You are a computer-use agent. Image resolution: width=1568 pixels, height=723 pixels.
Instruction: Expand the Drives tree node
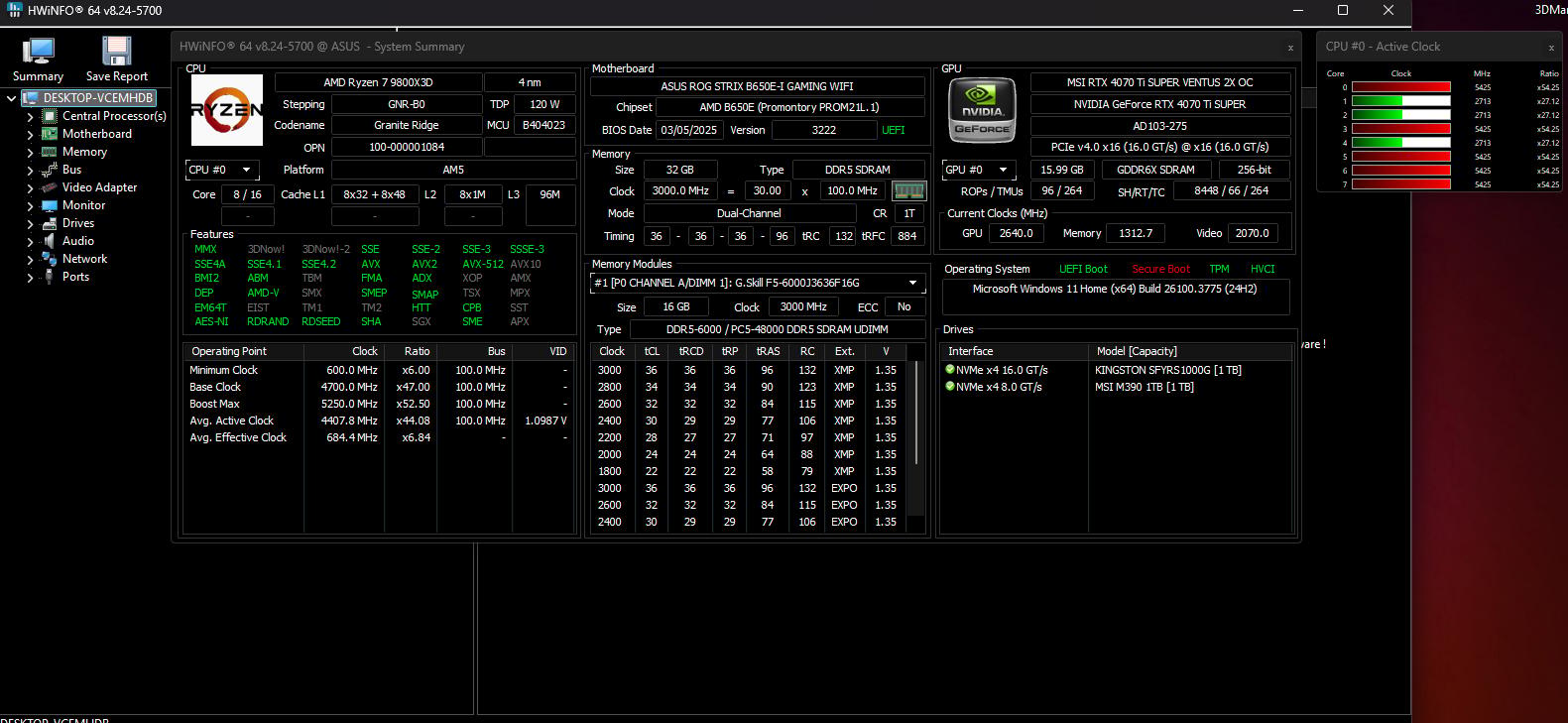coord(30,223)
